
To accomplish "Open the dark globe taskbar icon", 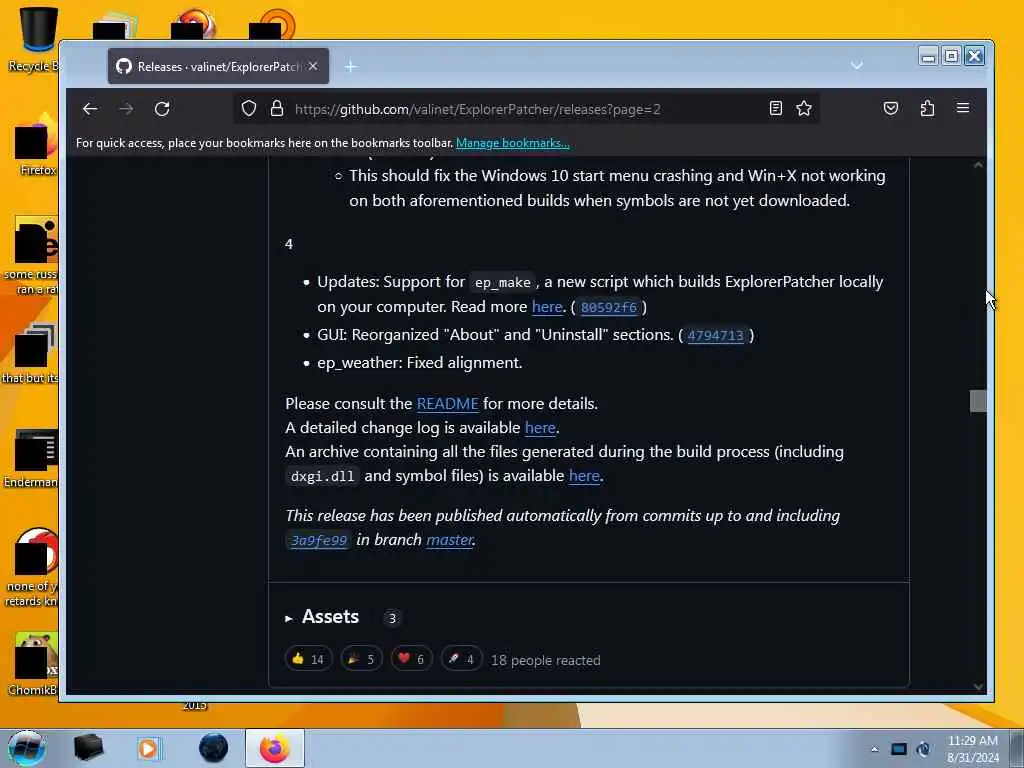I will point(214,748).
